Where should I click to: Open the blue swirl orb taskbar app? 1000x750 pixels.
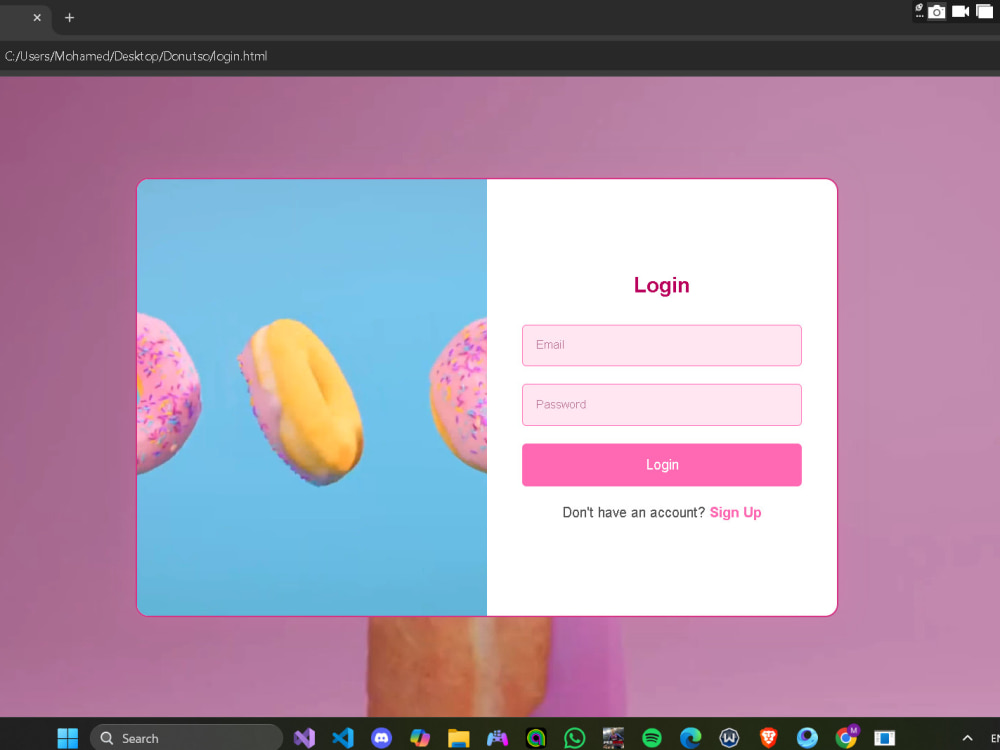point(807,738)
